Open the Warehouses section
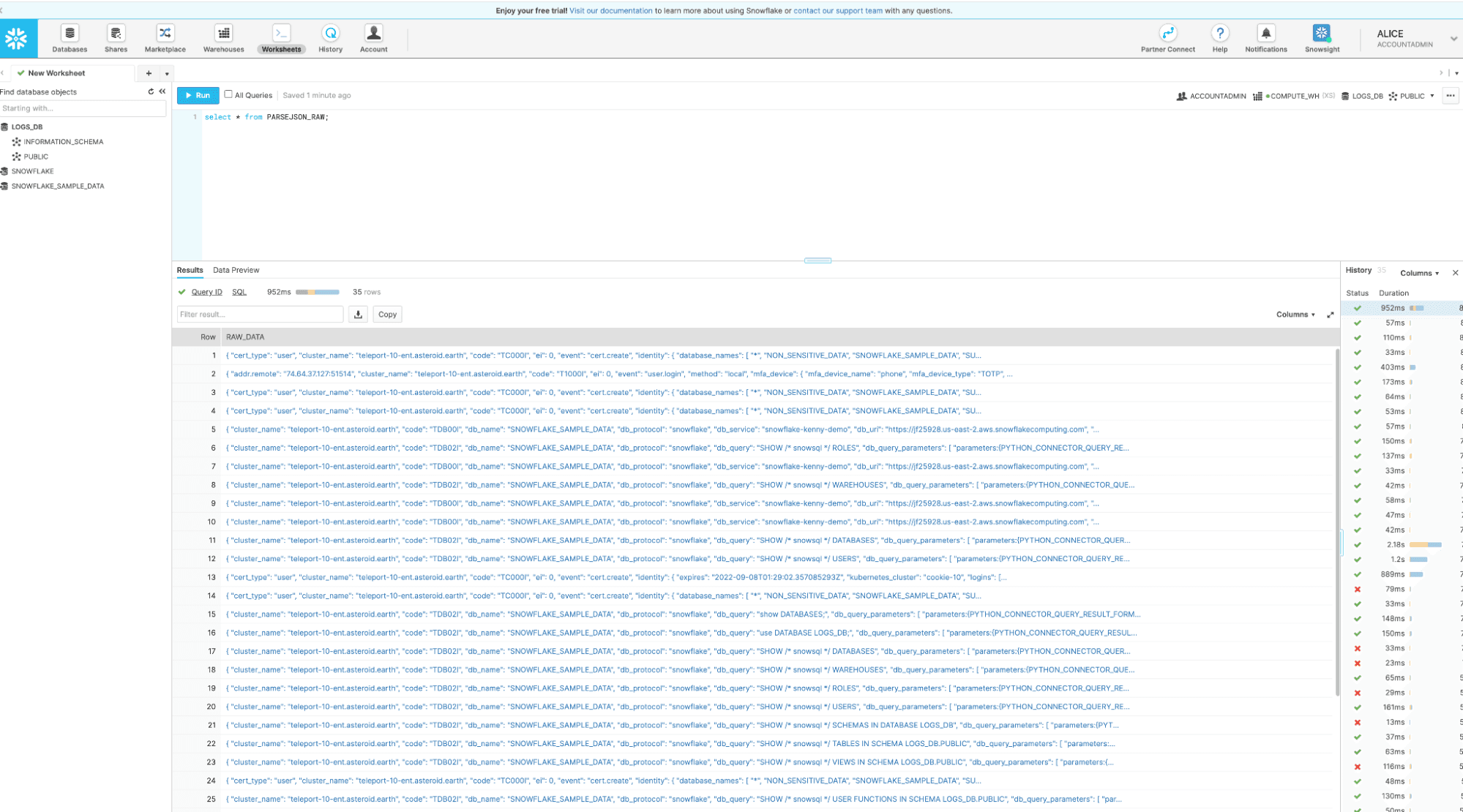The height and width of the screenshot is (812, 1463). click(222, 38)
